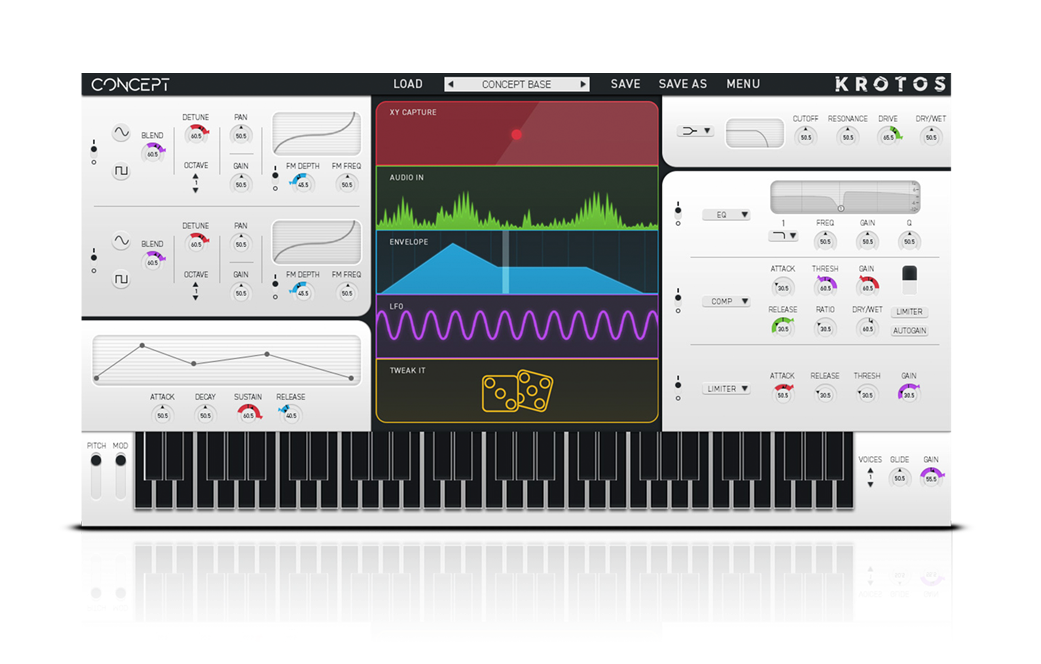Click oscillator 1 Detune knob
The height and width of the screenshot is (664, 1041).
tap(197, 135)
